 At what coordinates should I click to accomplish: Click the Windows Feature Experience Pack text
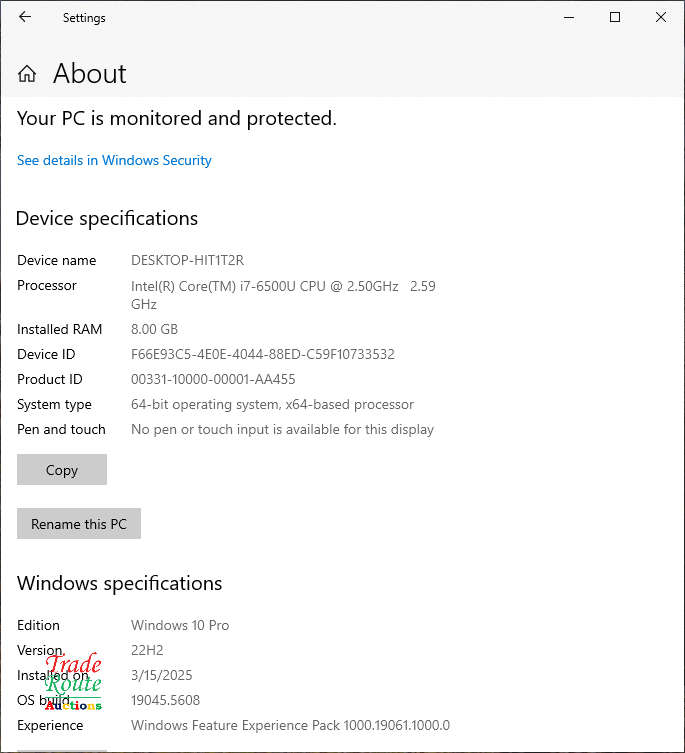point(290,725)
